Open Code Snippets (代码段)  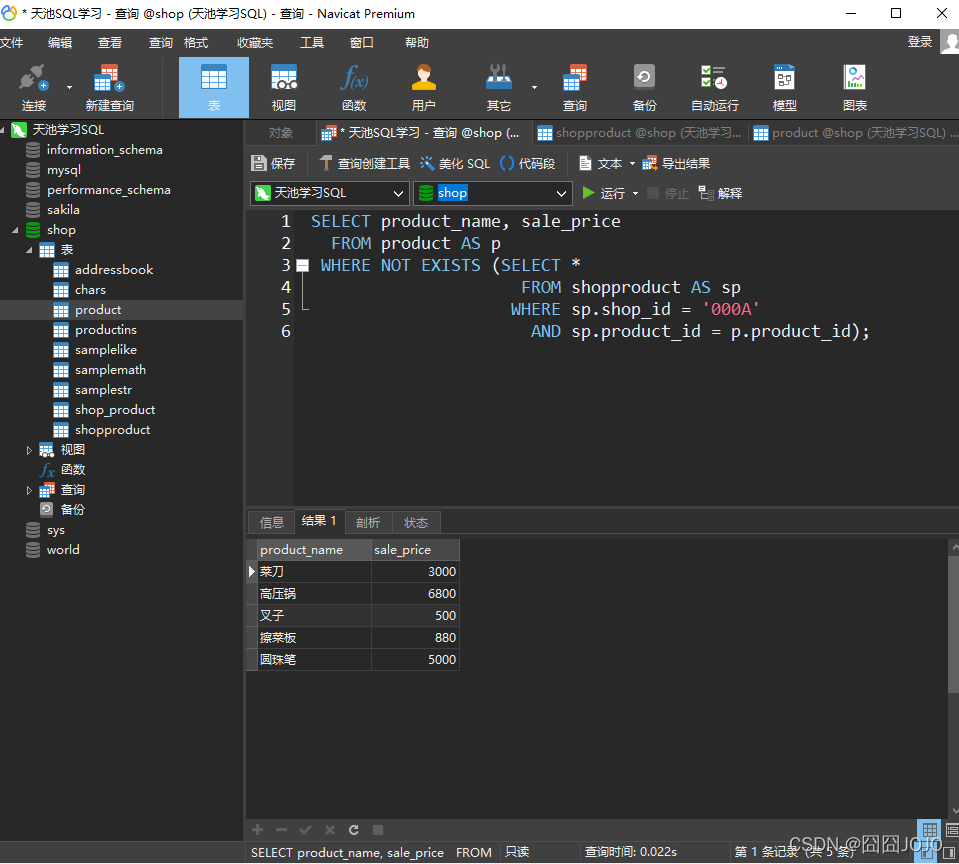[x=527, y=163]
